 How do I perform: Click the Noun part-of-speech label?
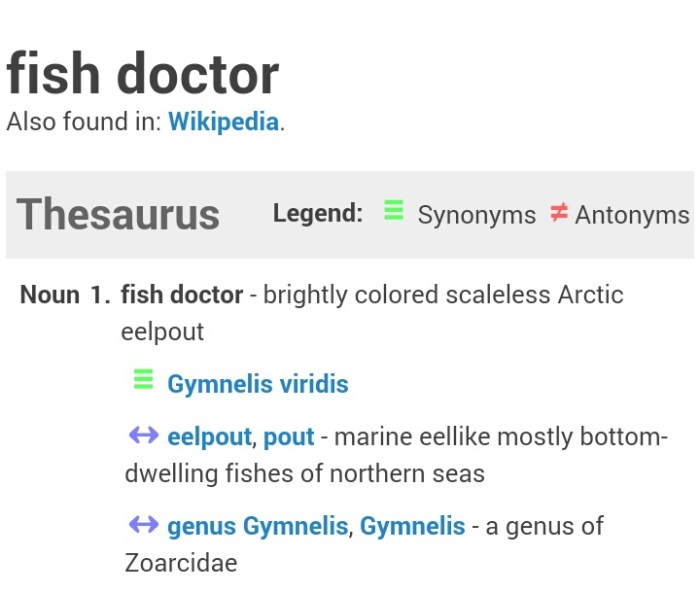coord(49,295)
